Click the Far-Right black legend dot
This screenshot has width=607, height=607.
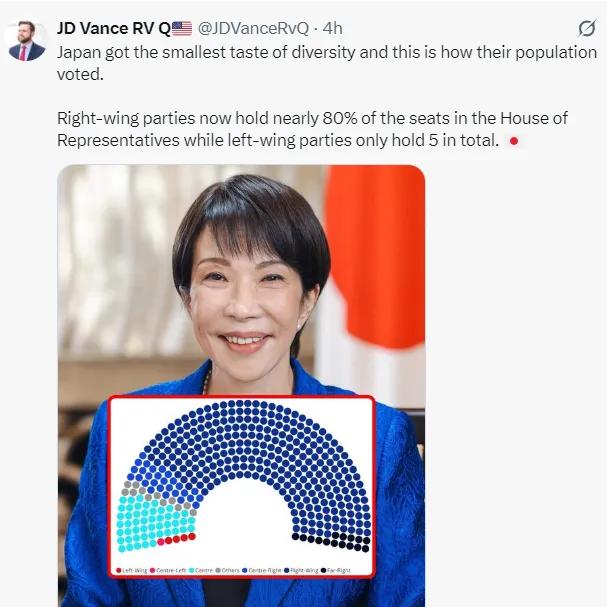(324, 570)
